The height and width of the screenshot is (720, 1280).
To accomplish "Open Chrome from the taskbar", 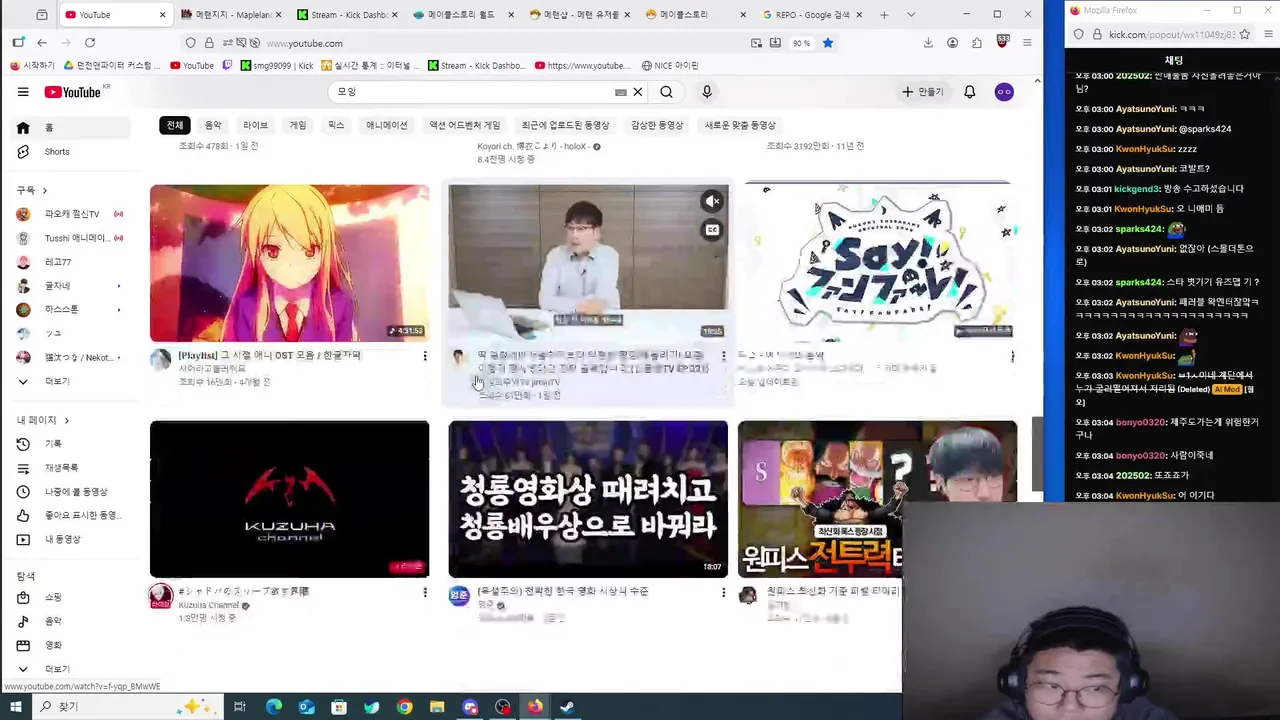I will pos(404,707).
